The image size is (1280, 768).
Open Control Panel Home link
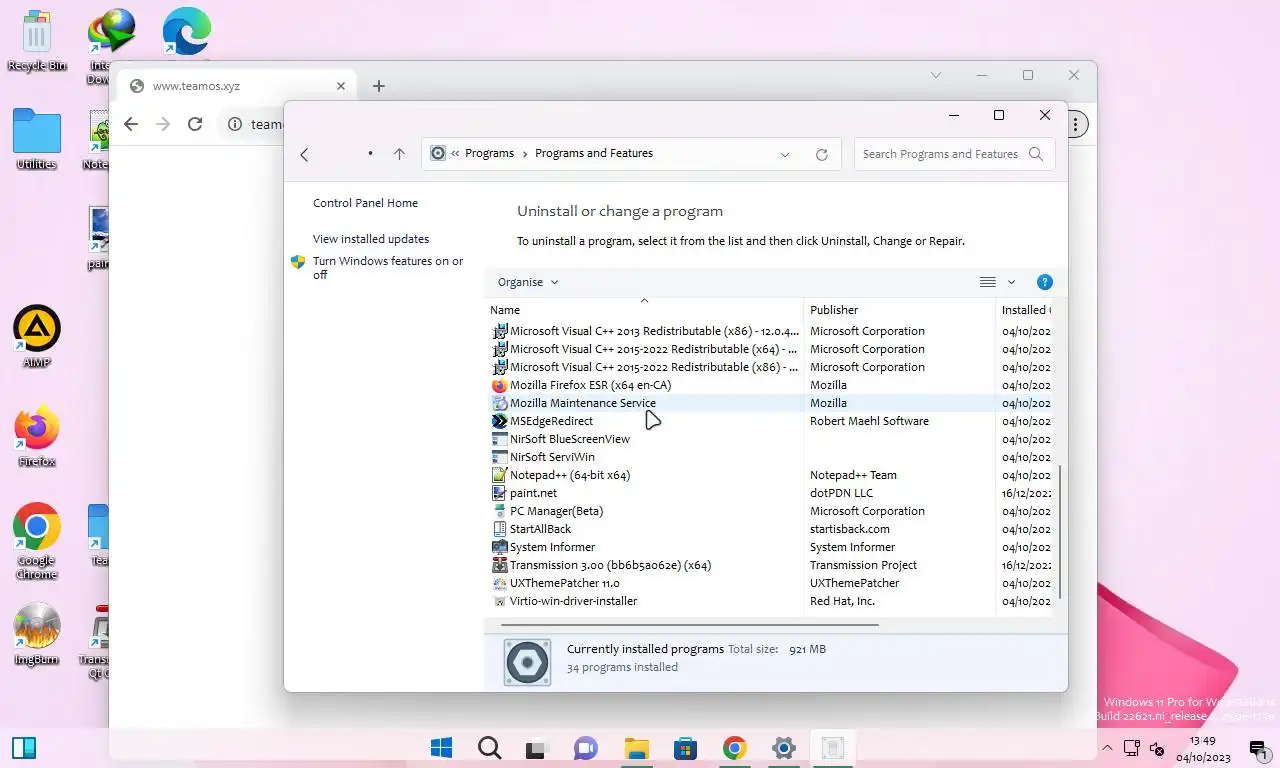tap(365, 203)
